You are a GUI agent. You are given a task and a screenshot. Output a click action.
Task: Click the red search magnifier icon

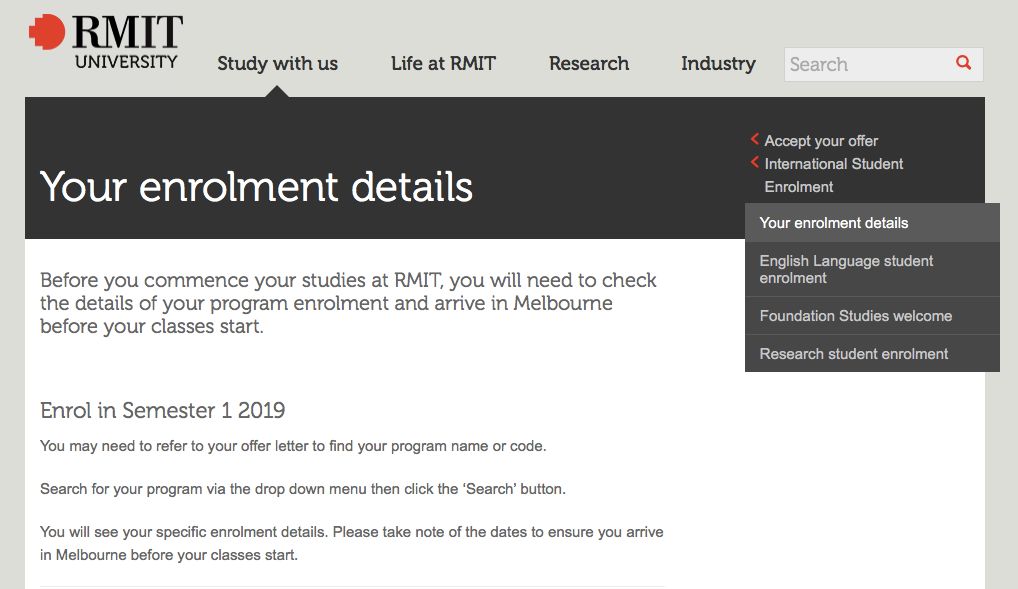pyautogui.click(x=963, y=63)
